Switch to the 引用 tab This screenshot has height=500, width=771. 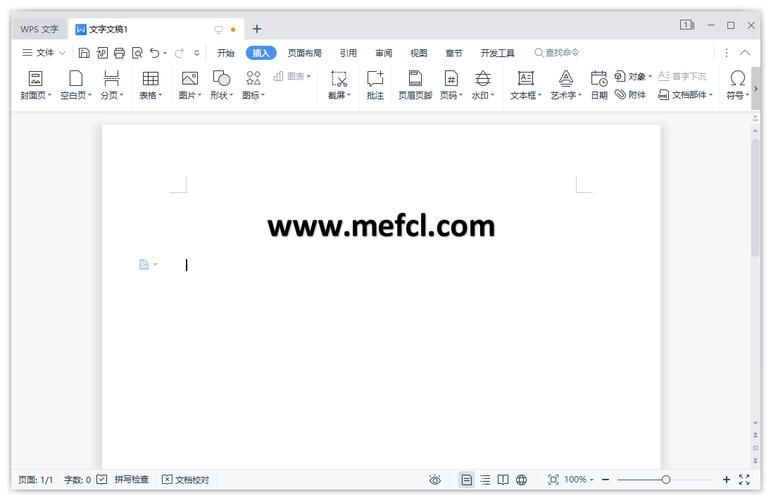pos(348,53)
